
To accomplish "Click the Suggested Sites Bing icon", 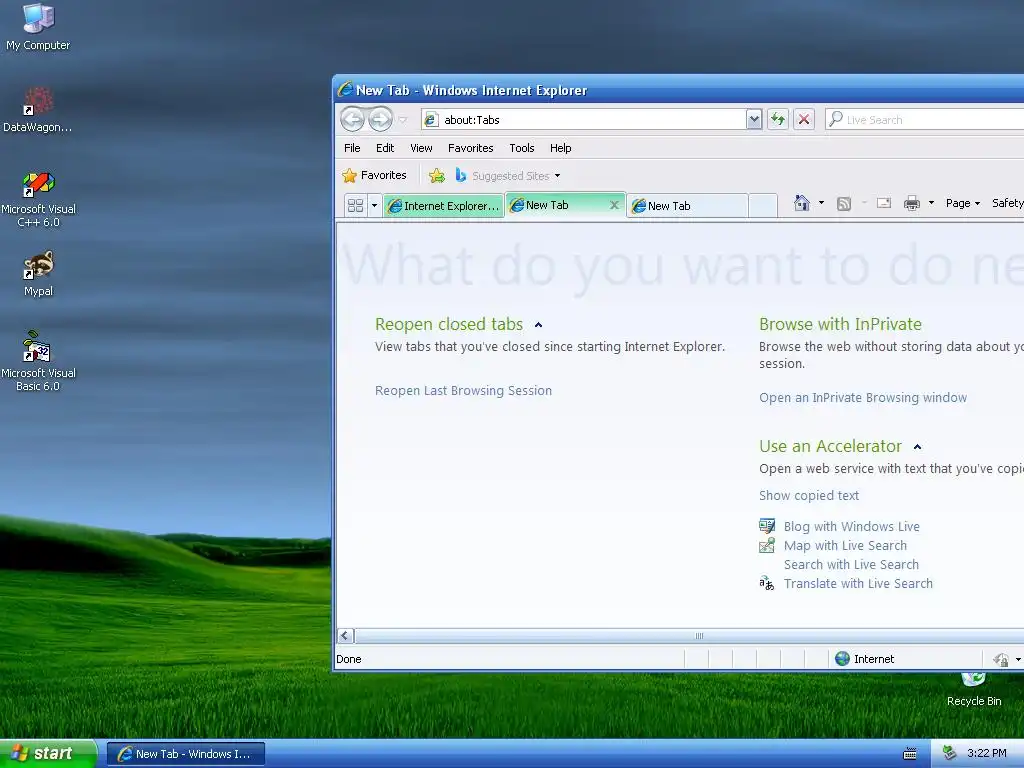I will coord(460,175).
